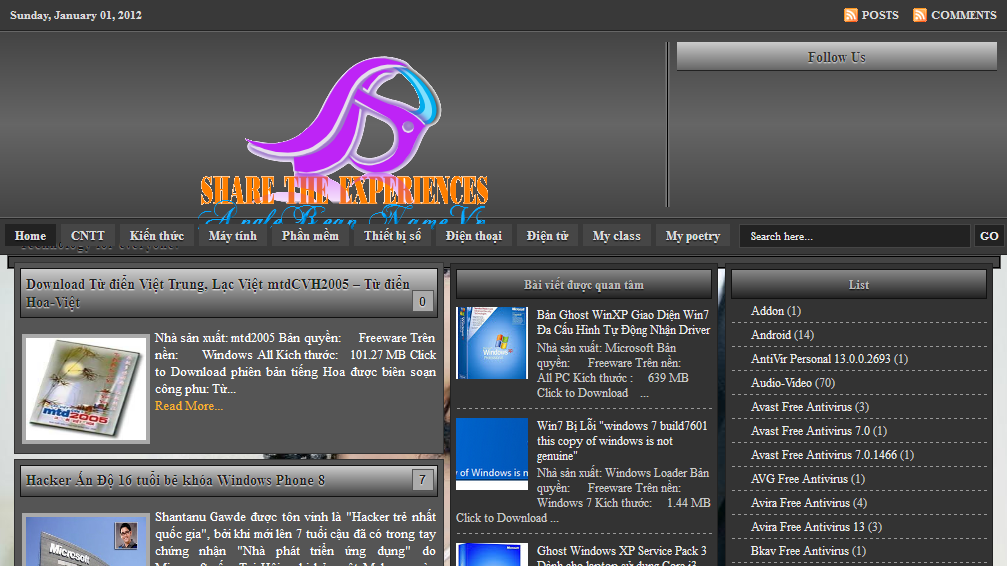Open the blue Windows genuine error thumbnail

pyautogui.click(x=492, y=454)
